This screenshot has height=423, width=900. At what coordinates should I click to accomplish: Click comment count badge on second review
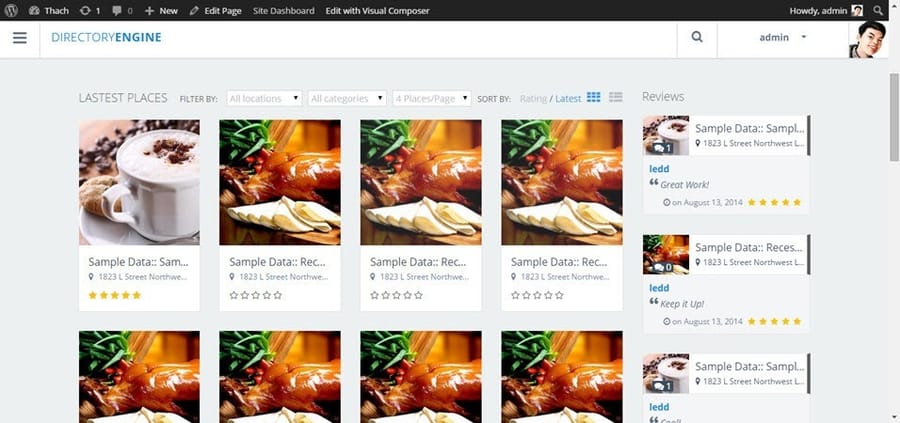(663, 267)
